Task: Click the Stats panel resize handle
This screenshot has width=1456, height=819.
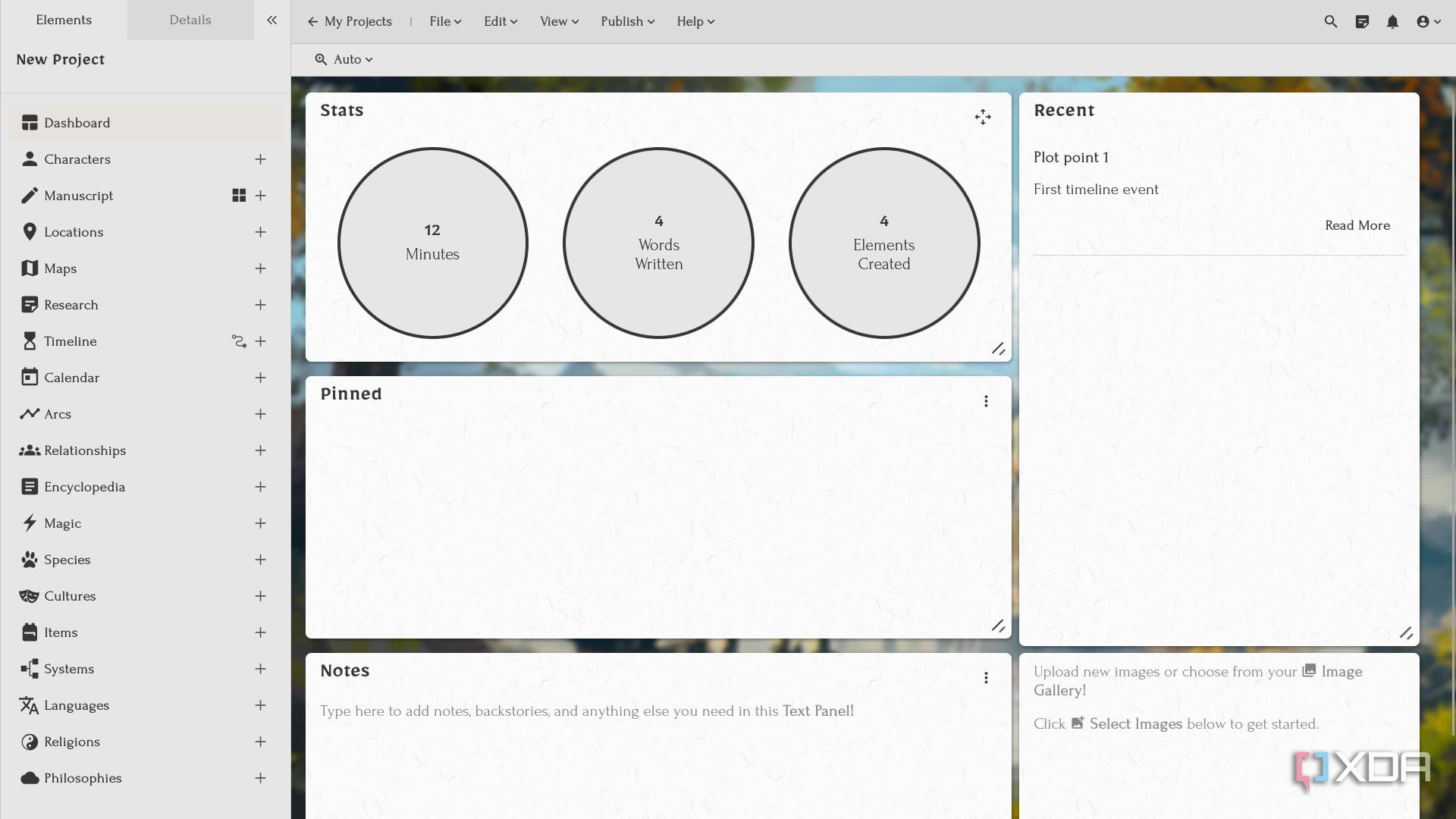Action: pyautogui.click(x=998, y=349)
